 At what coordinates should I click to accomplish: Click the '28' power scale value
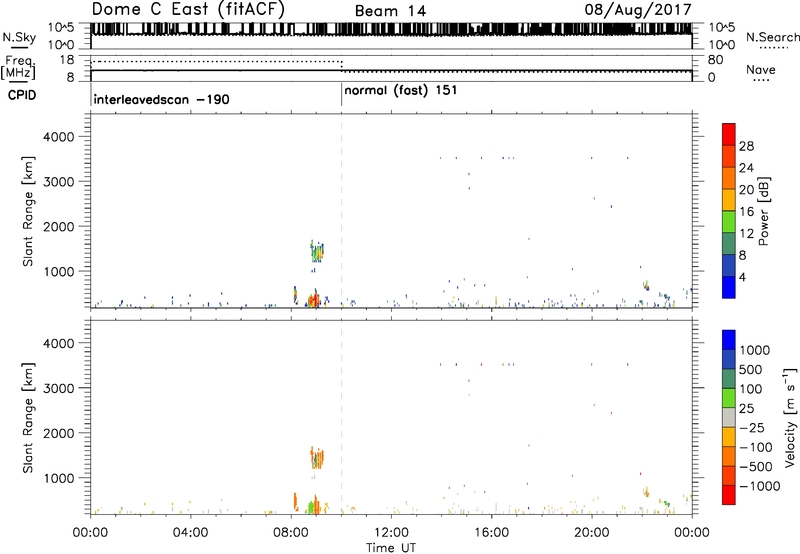click(x=746, y=146)
